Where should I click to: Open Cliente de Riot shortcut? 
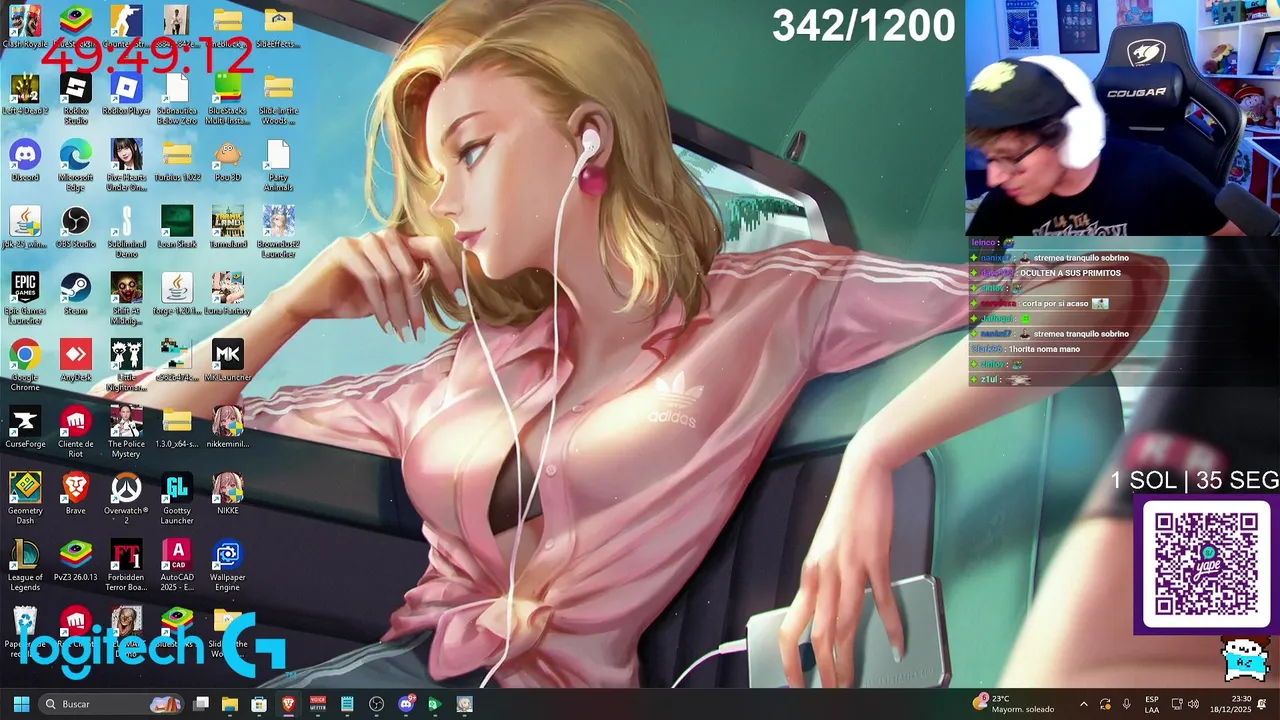coord(76,433)
